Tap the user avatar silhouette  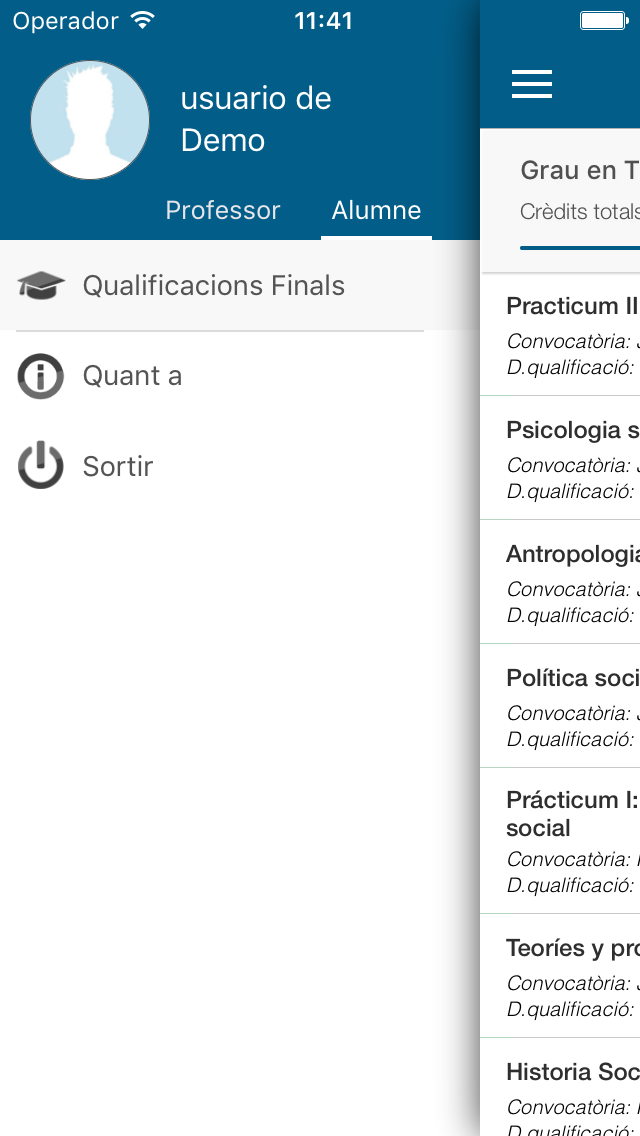coord(90,120)
